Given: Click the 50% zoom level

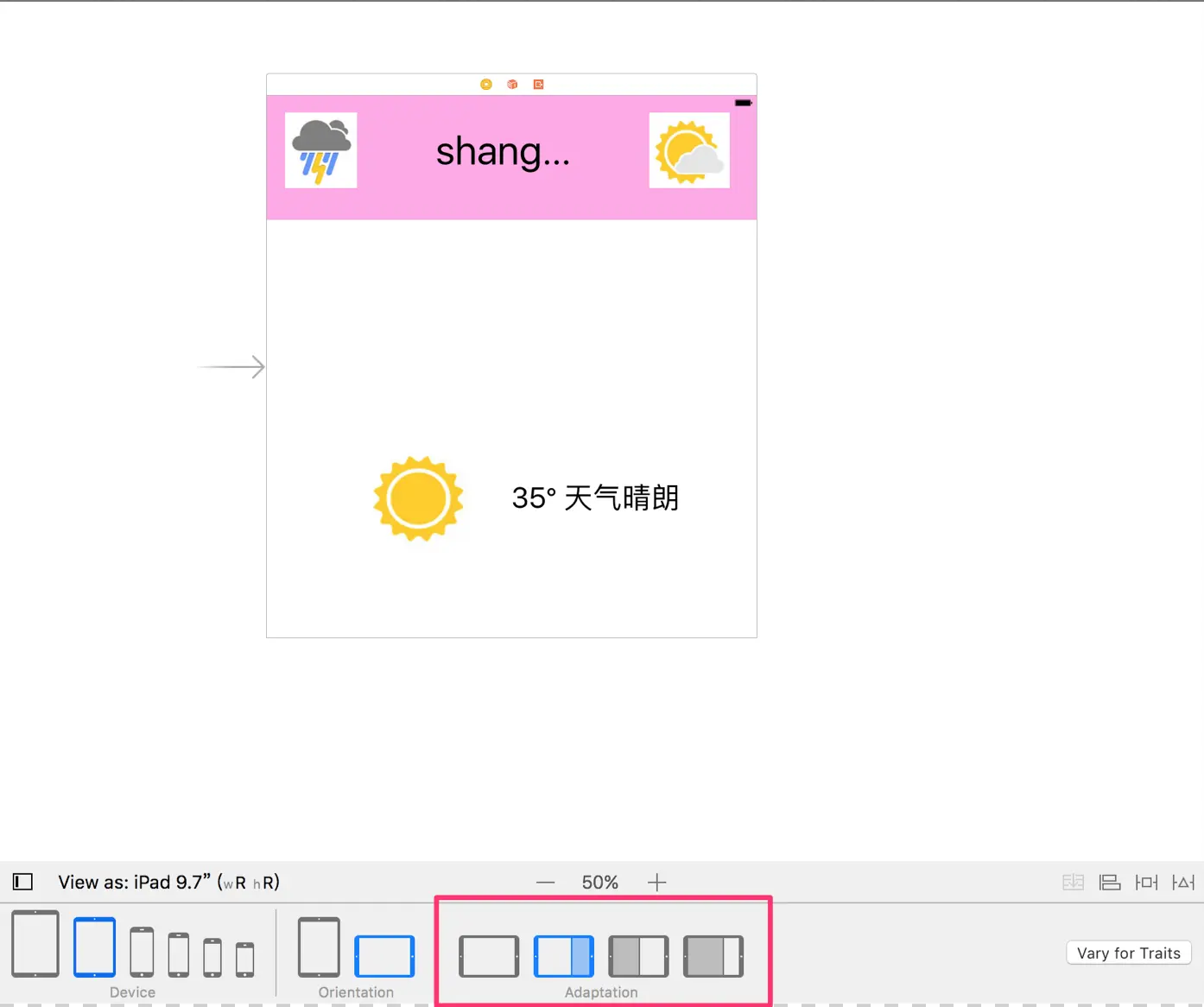Looking at the screenshot, I should (600, 883).
